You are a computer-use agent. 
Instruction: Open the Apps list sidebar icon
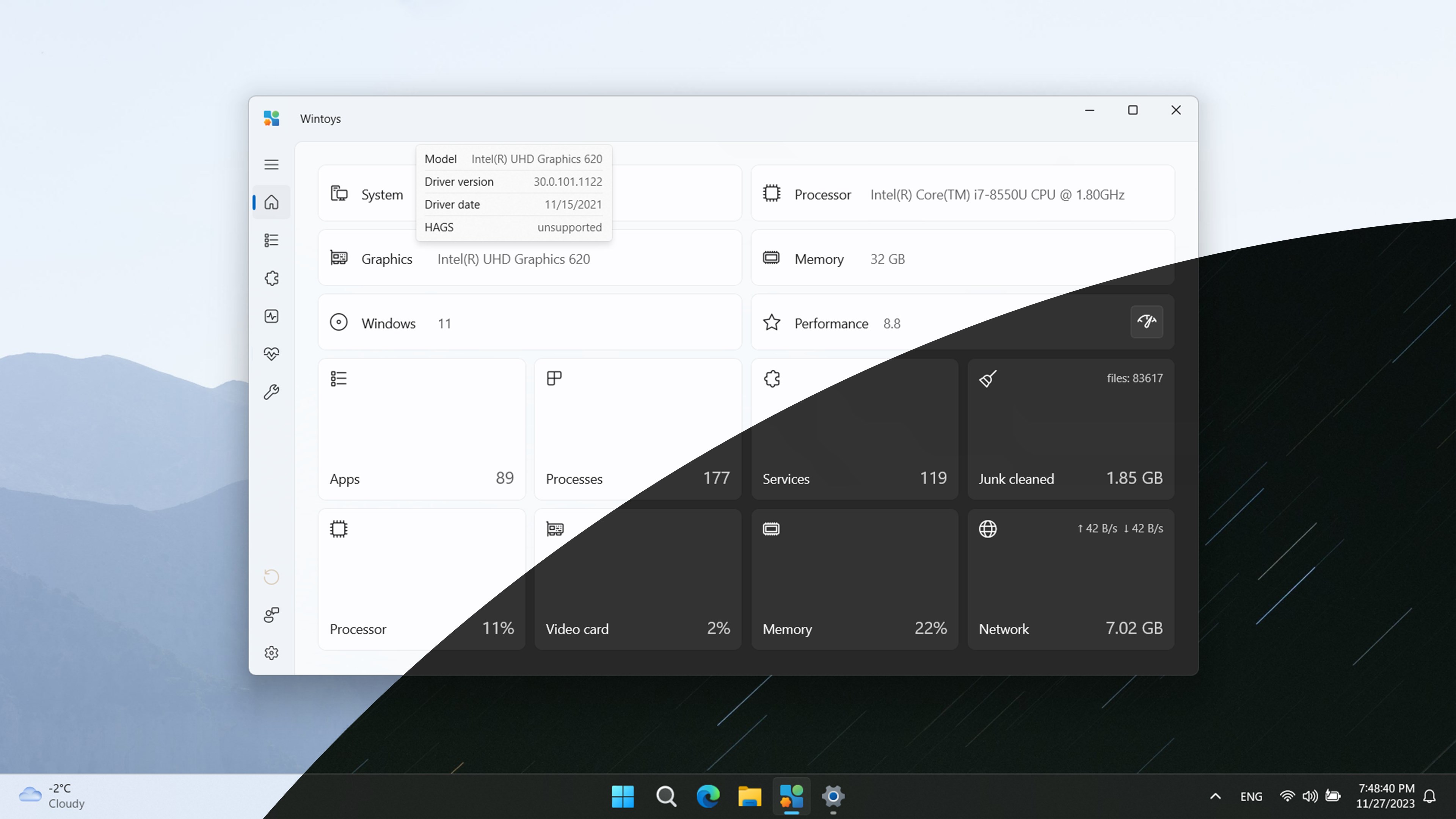click(271, 240)
